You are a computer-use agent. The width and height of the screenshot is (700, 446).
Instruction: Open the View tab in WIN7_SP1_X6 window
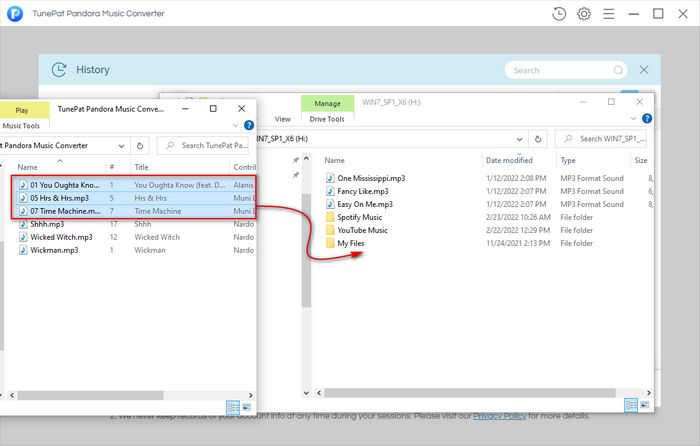[x=283, y=119]
